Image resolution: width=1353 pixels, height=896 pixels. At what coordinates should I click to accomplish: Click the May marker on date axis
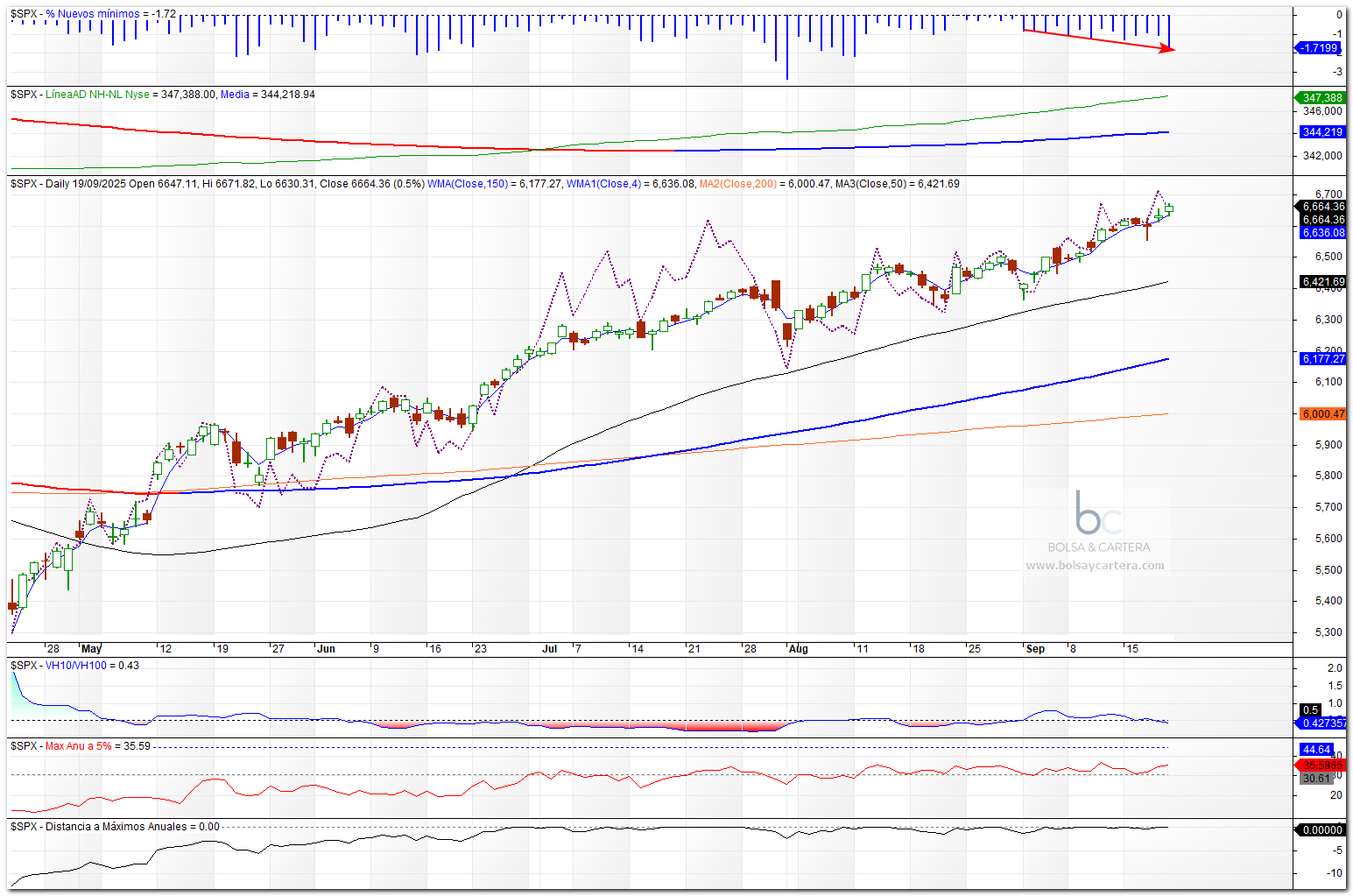click(91, 649)
